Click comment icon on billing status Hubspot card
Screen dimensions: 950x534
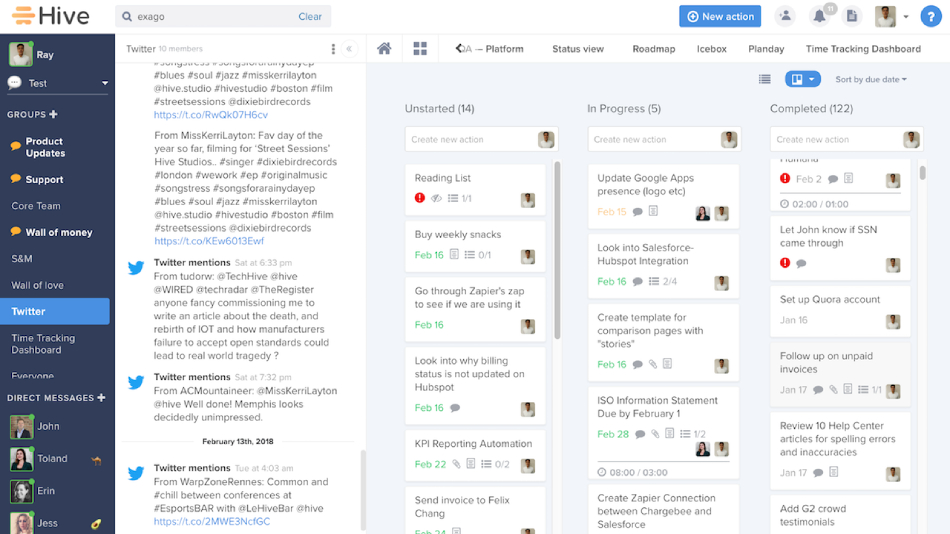click(455, 408)
